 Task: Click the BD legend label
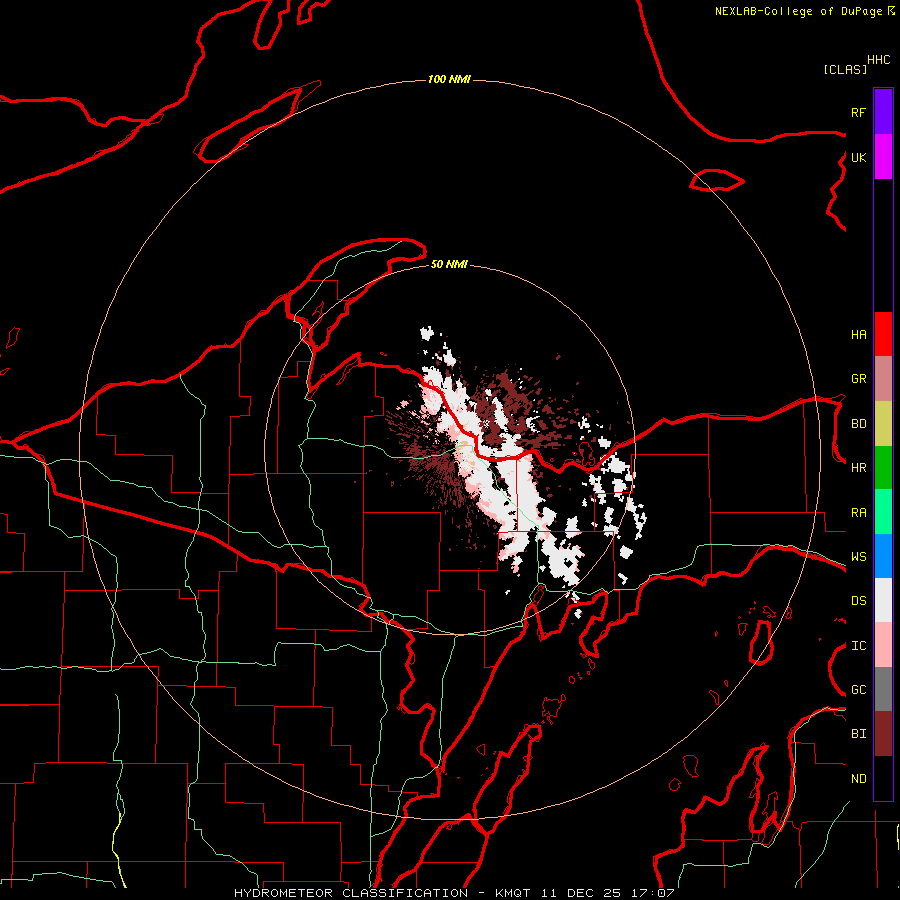[858, 424]
